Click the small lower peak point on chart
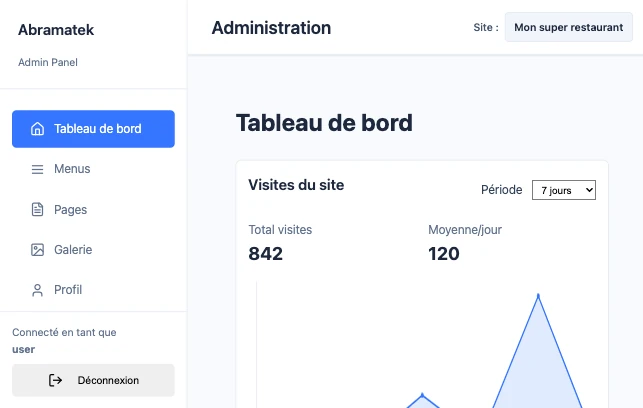 [422, 395]
